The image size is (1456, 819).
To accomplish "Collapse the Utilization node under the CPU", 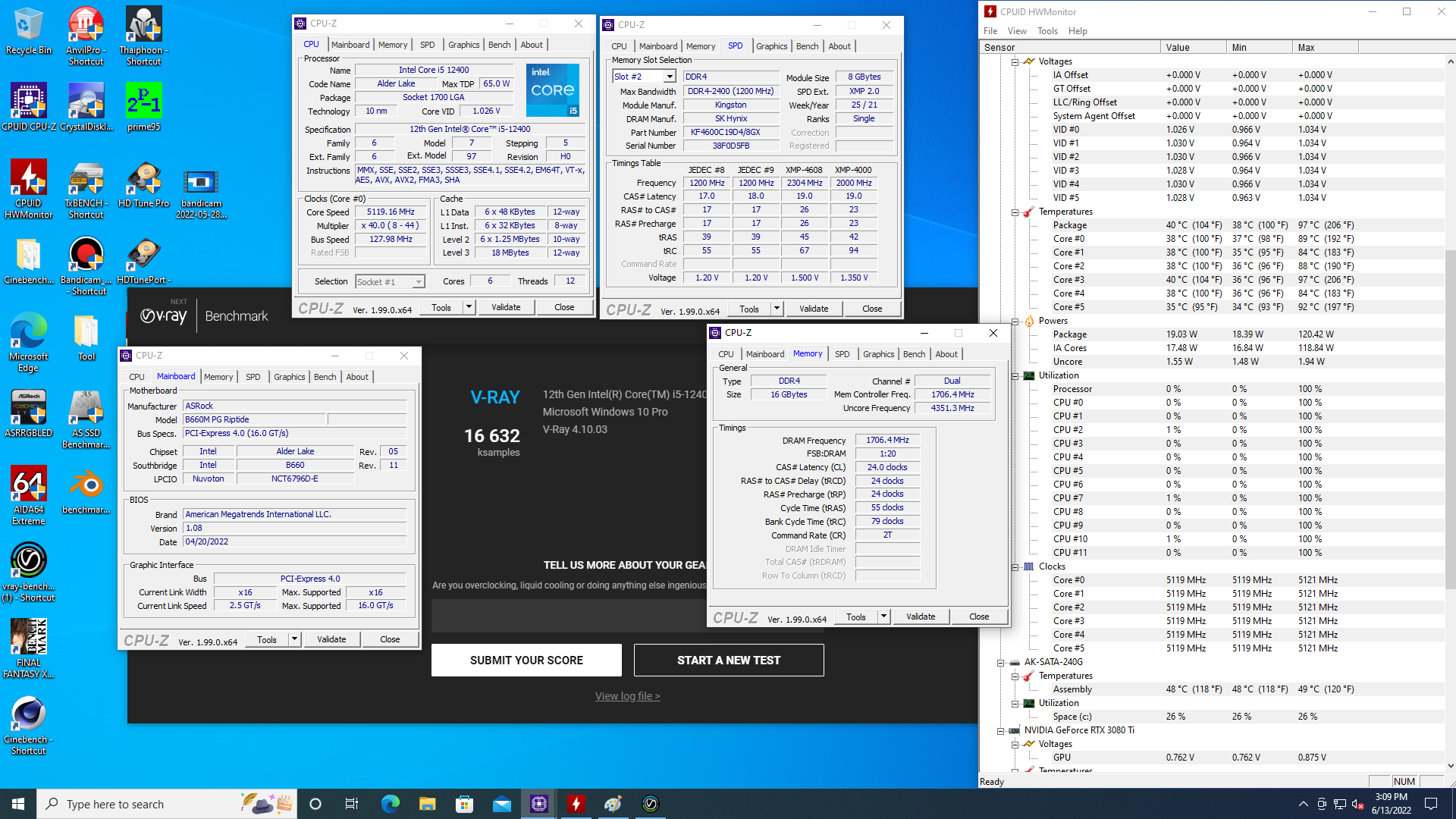I will click(x=1015, y=375).
